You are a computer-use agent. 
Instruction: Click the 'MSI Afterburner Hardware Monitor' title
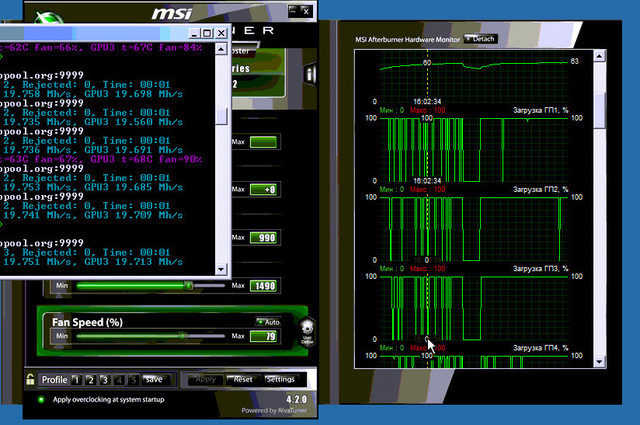coord(407,40)
